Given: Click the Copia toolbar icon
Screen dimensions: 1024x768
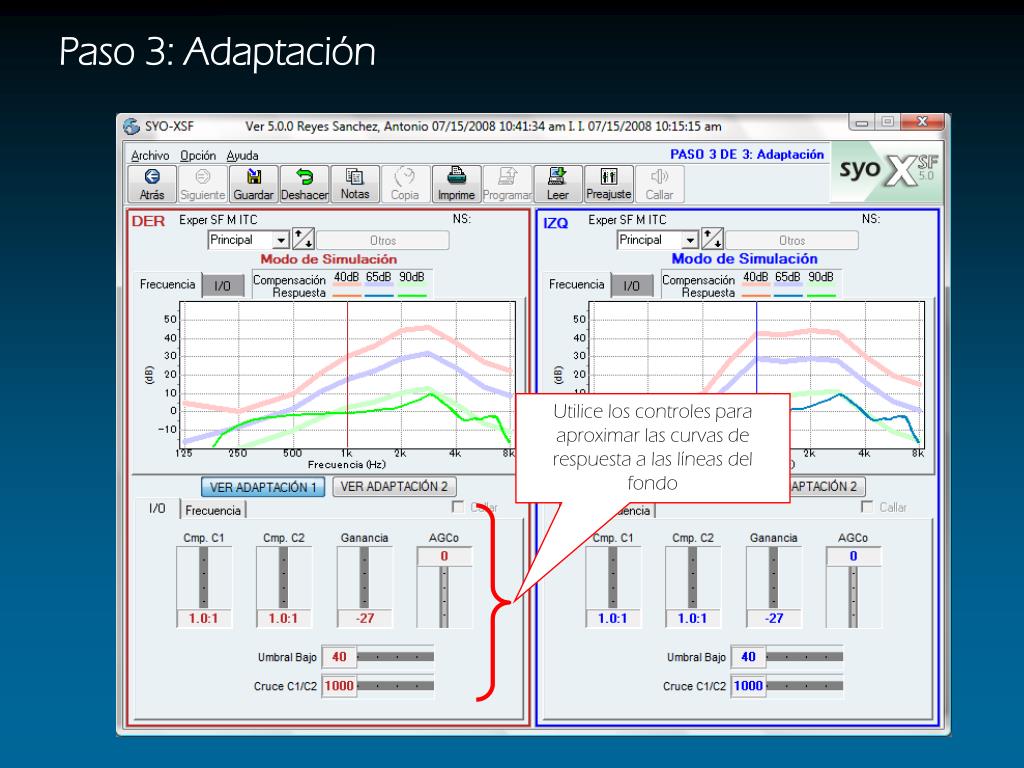Looking at the screenshot, I should [x=405, y=184].
